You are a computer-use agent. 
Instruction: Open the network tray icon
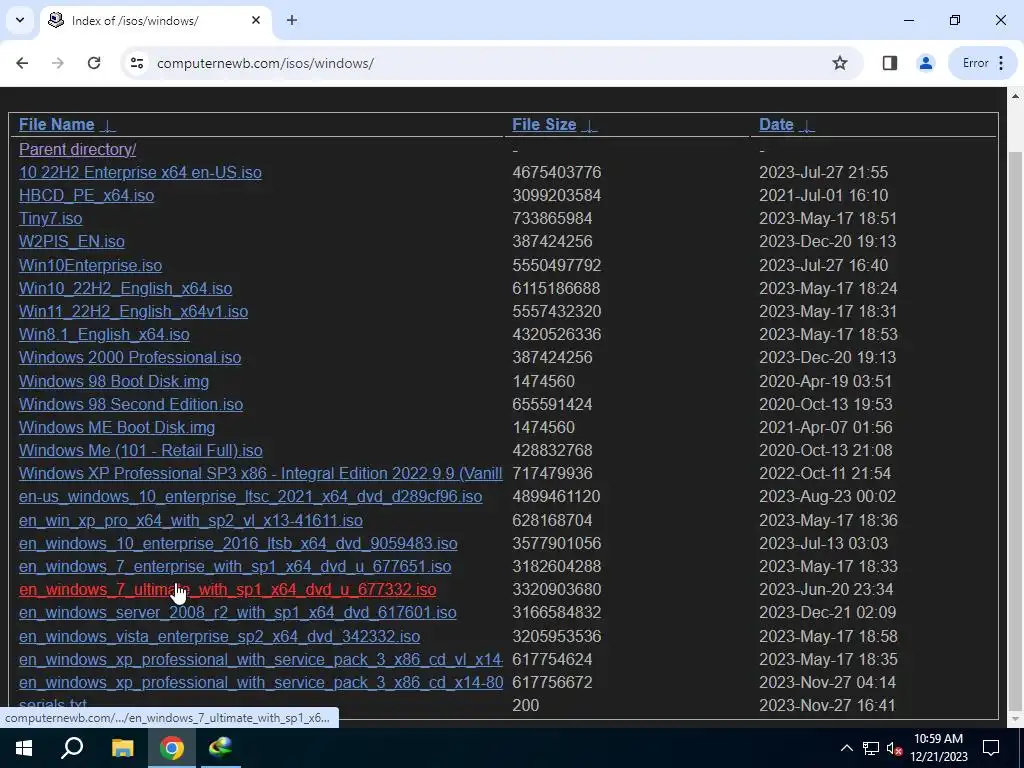(x=871, y=748)
